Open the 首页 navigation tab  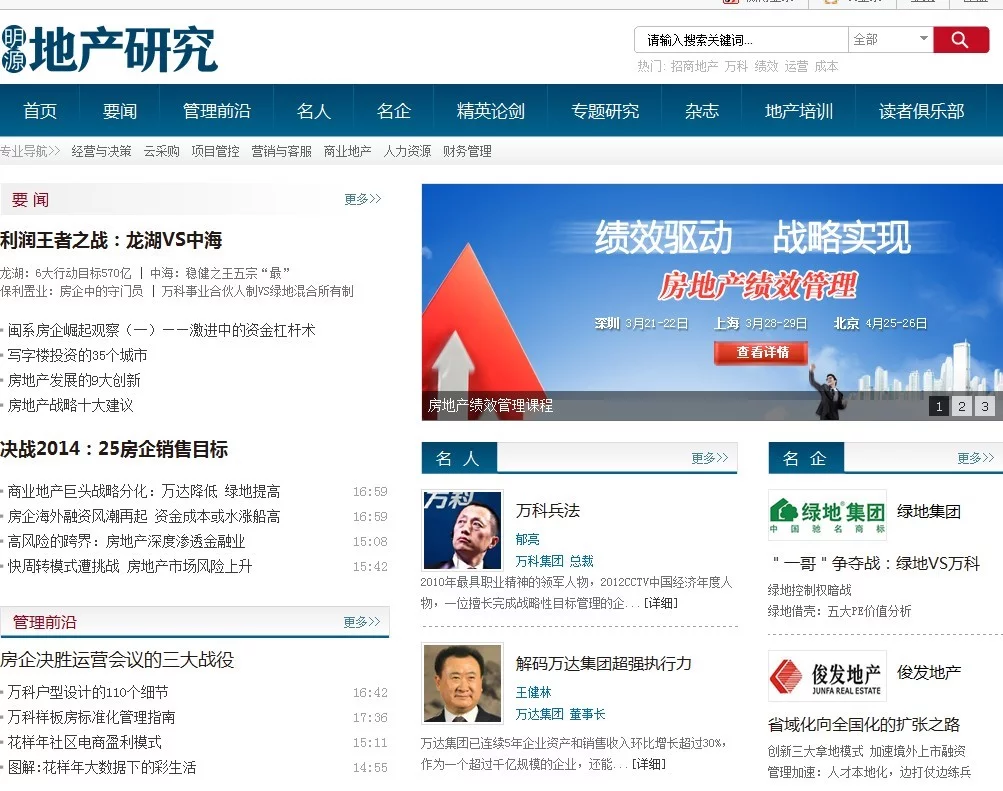[x=40, y=111]
